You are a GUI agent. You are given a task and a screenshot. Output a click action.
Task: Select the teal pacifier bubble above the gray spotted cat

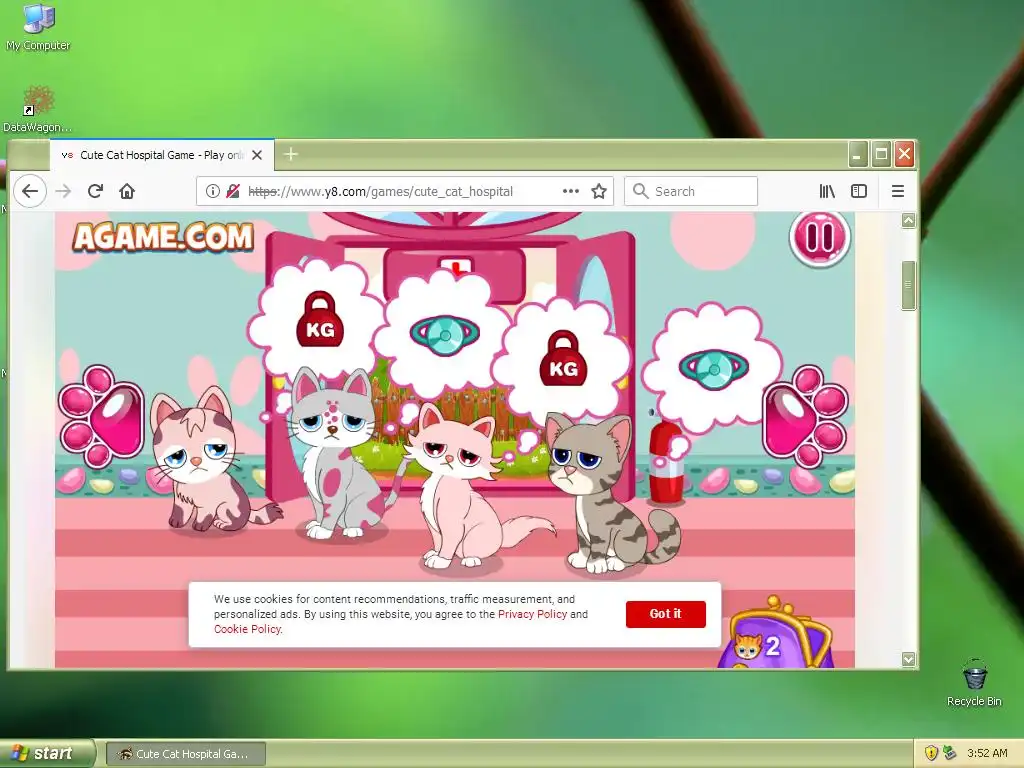tap(445, 335)
